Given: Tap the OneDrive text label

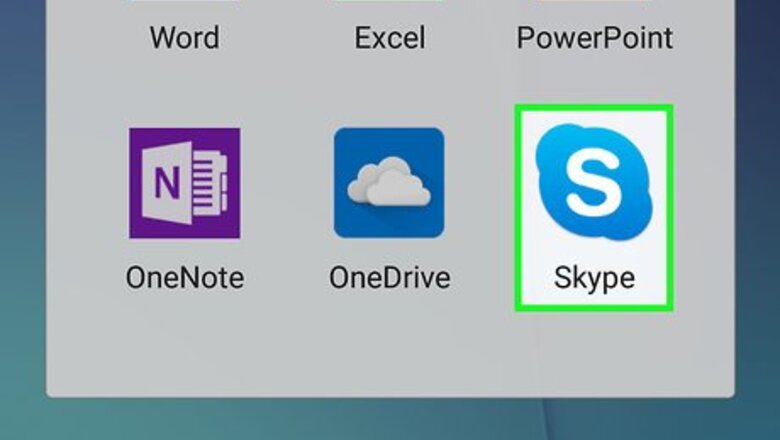Looking at the screenshot, I should tap(390, 277).
